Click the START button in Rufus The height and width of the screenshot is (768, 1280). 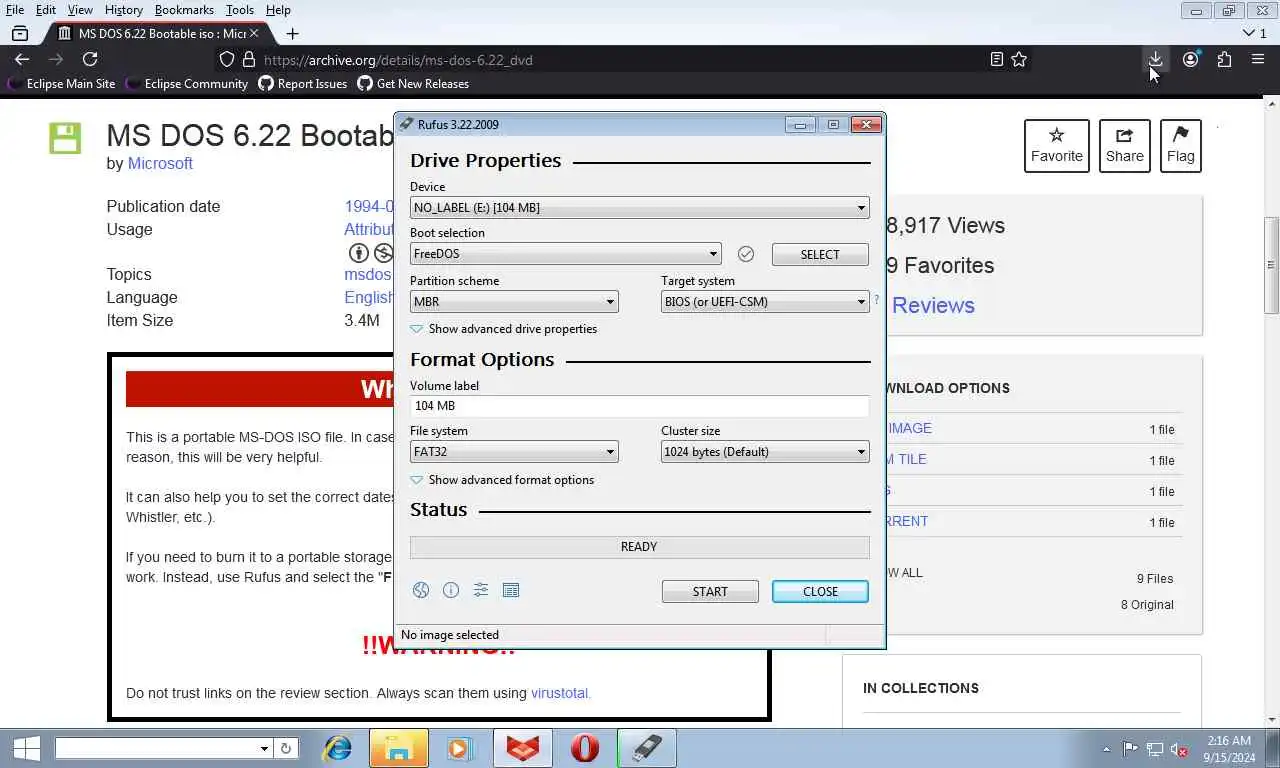pyautogui.click(x=710, y=591)
